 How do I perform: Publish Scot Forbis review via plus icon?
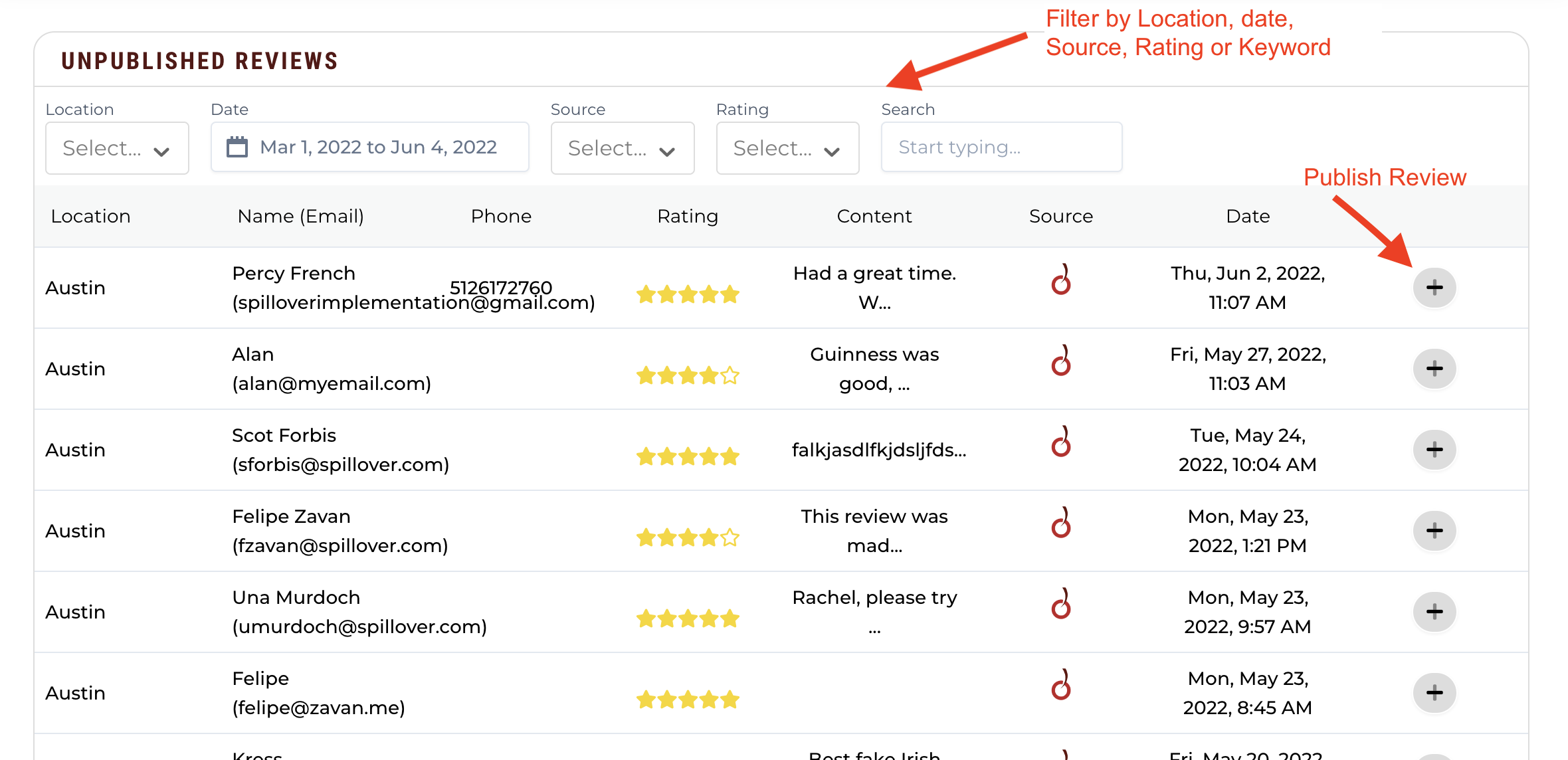[1434, 450]
